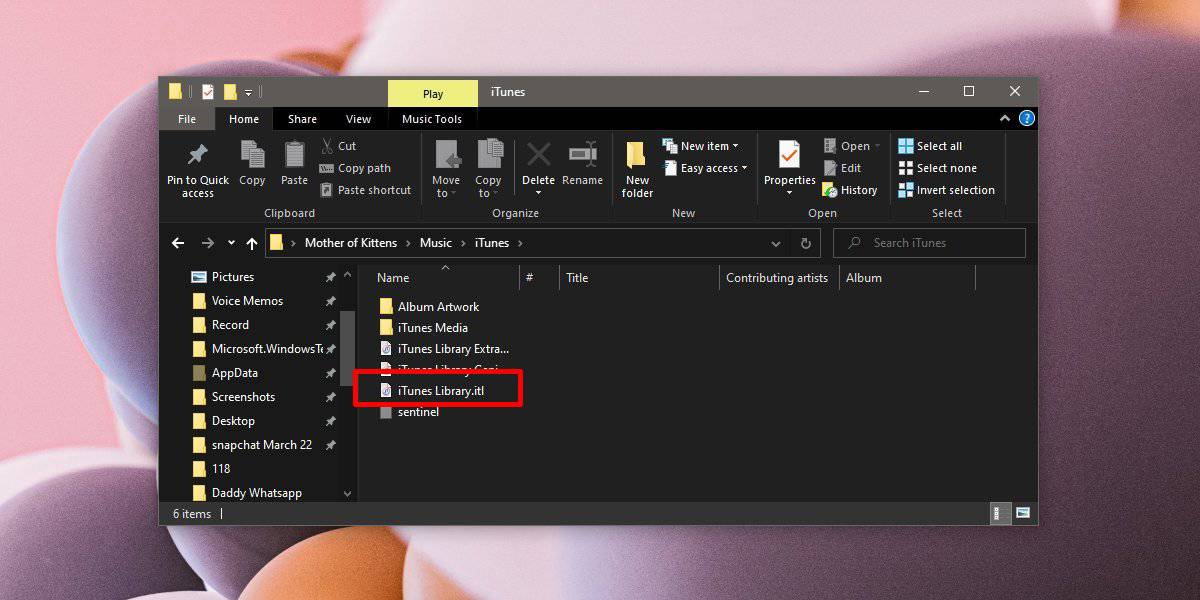
Task: Click Copy path in Clipboard group
Action: coord(355,168)
